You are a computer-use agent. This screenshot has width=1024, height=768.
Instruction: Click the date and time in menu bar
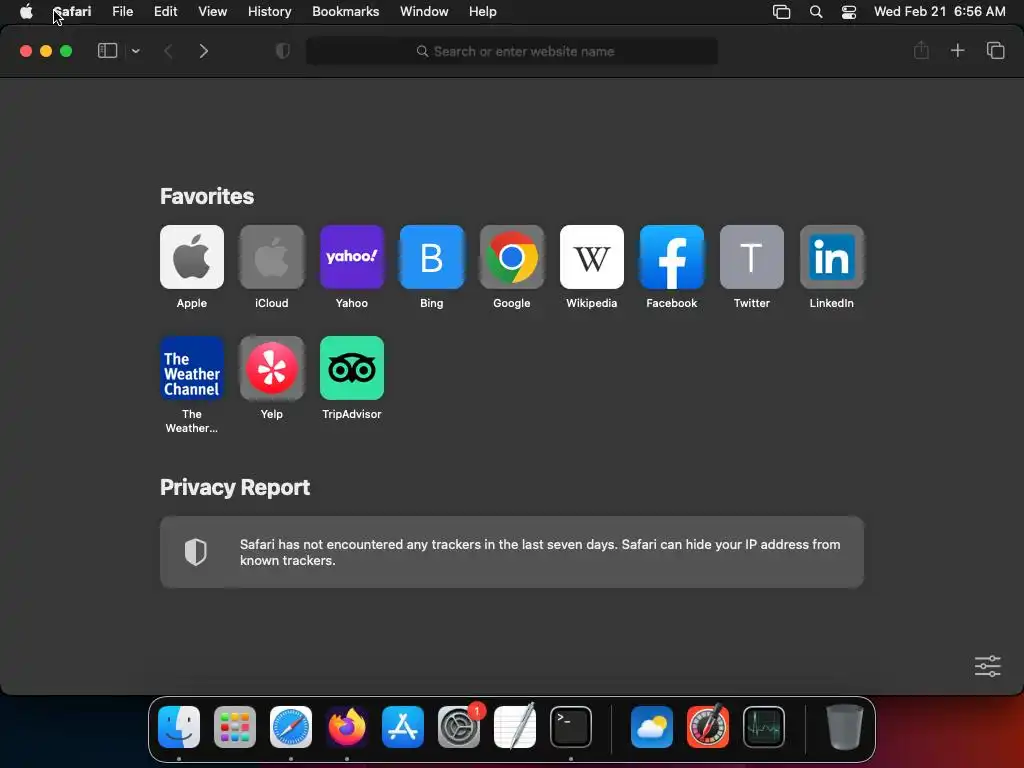pyautogui.click(x=939, y=12)
